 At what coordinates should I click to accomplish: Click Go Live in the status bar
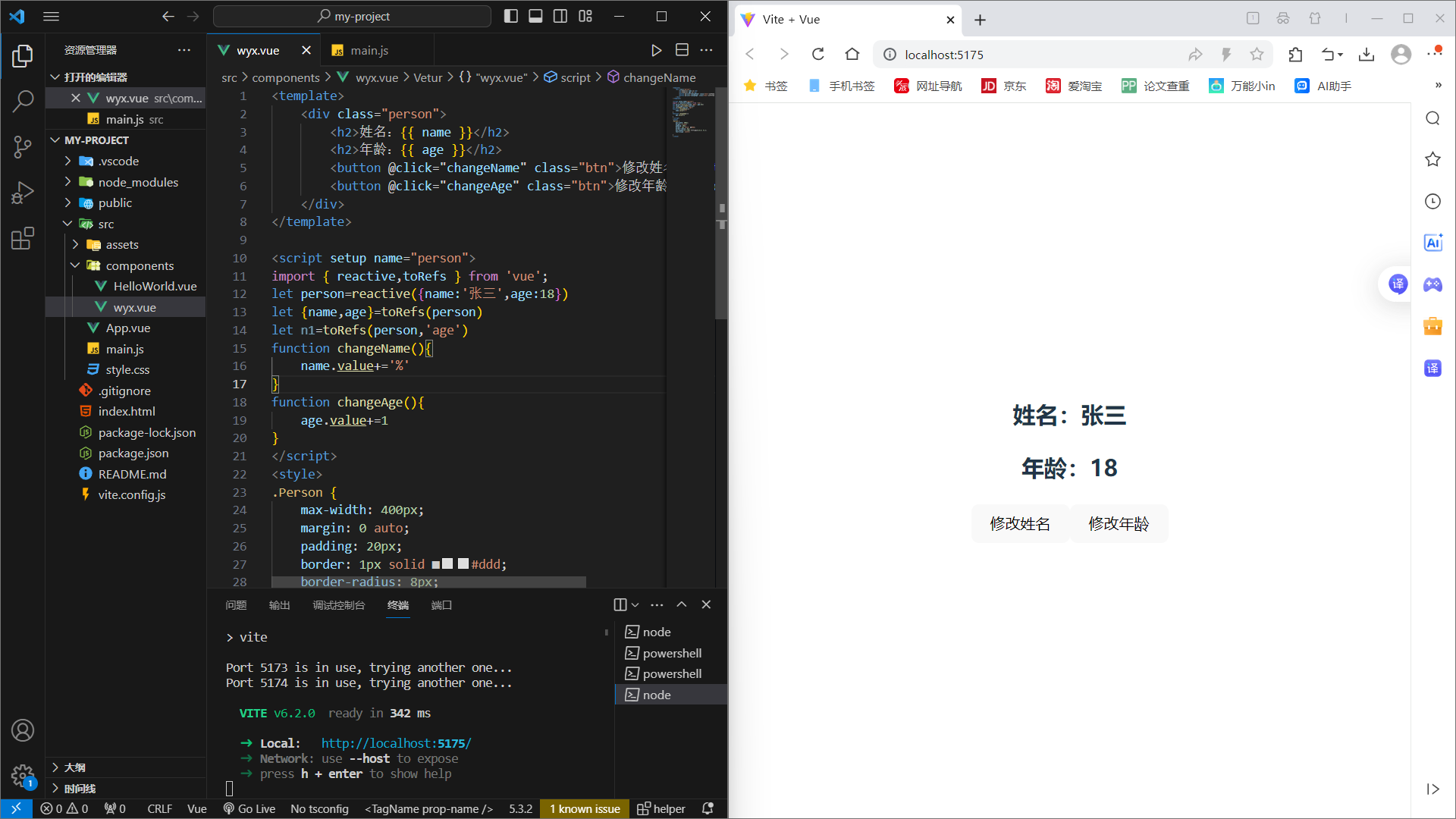tap(249, 808)
